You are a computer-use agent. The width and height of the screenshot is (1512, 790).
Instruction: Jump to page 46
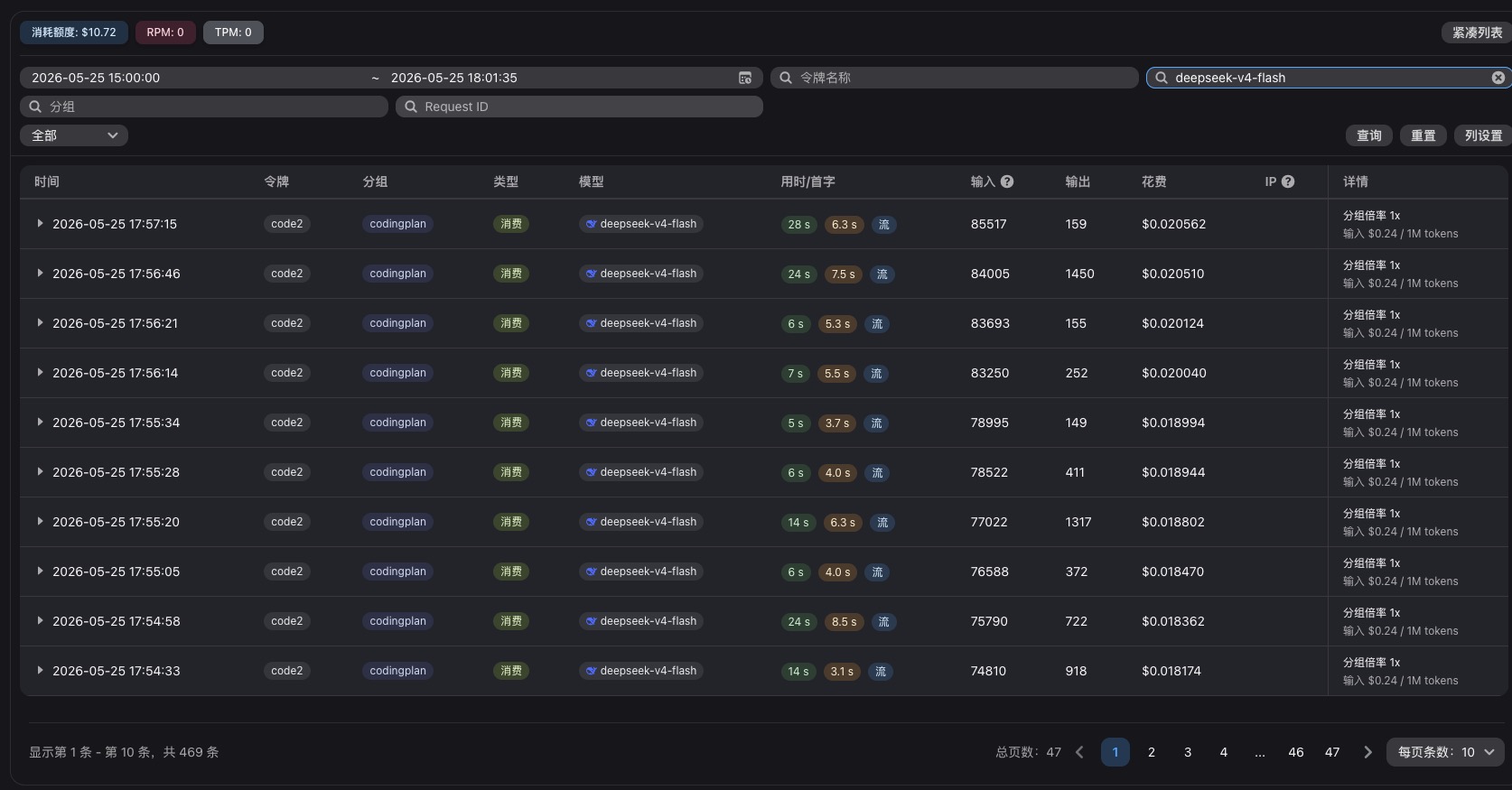click(x=1296, y=752)
